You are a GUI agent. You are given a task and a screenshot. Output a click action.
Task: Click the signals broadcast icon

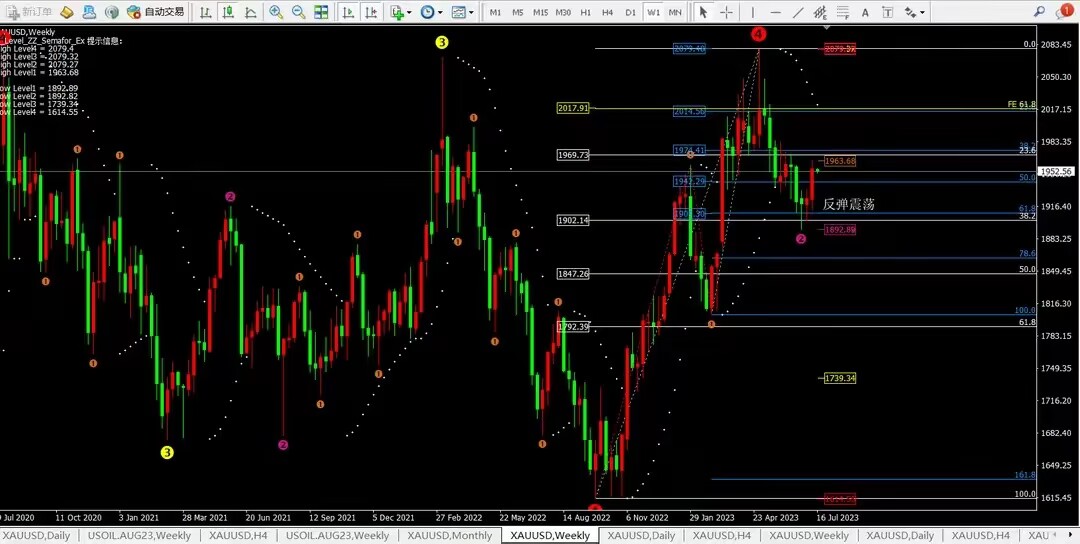[112, 12]
